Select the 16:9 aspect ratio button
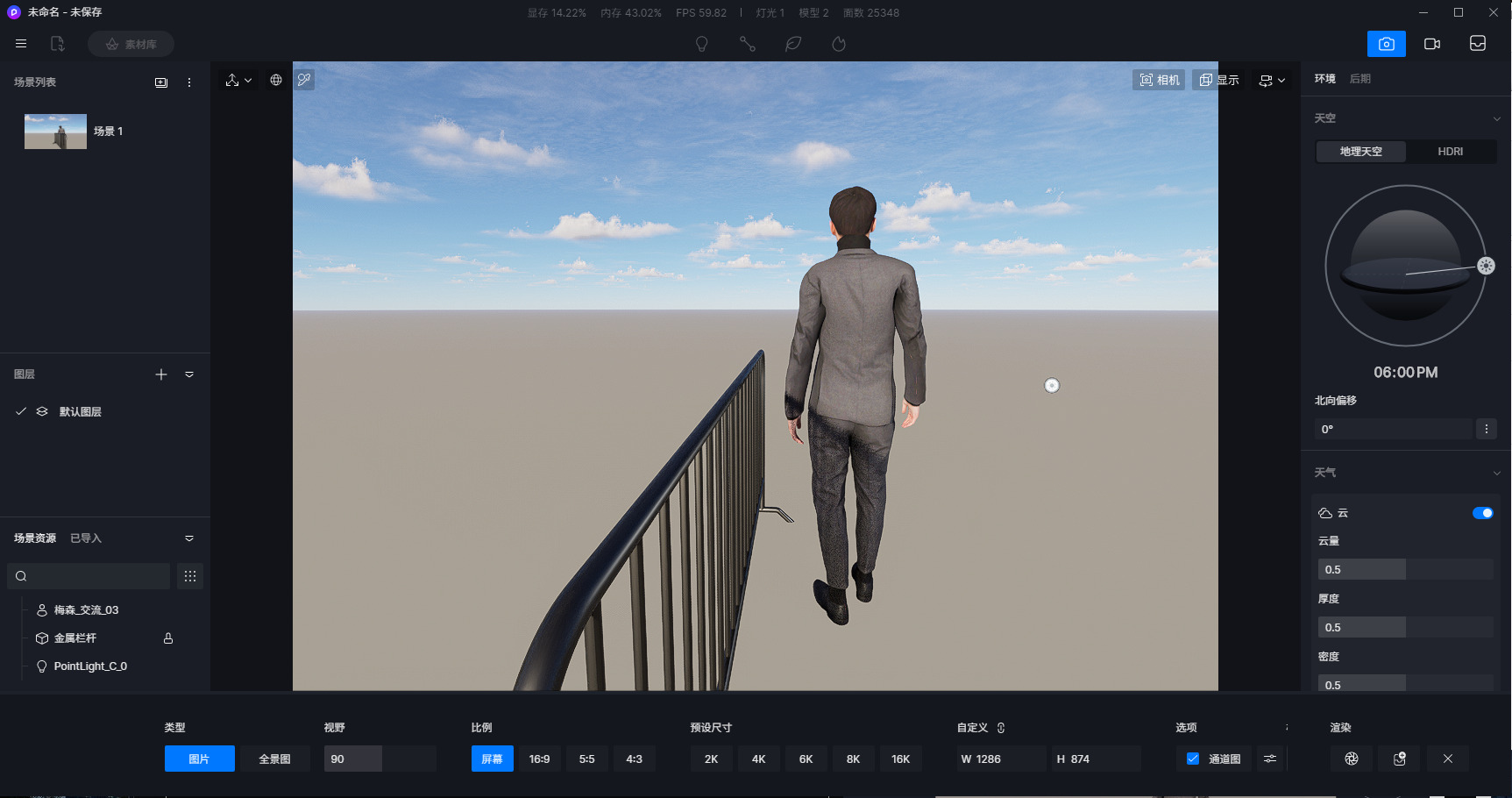1512x798 pixels. 540,759
